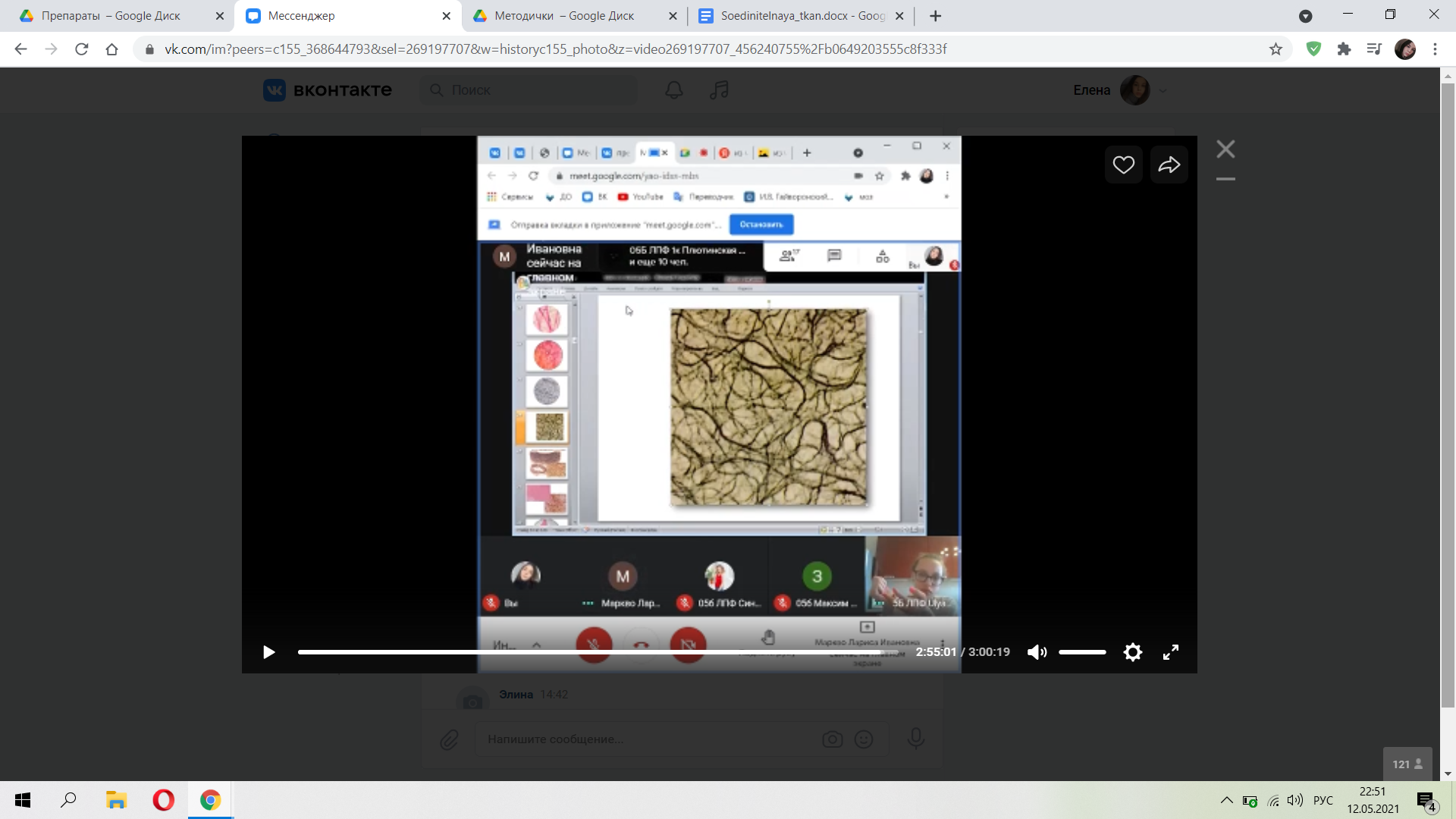This screenshot has width=1456, height=819.
Task: Mute the video sound
Action: (x=1037, y=652)
